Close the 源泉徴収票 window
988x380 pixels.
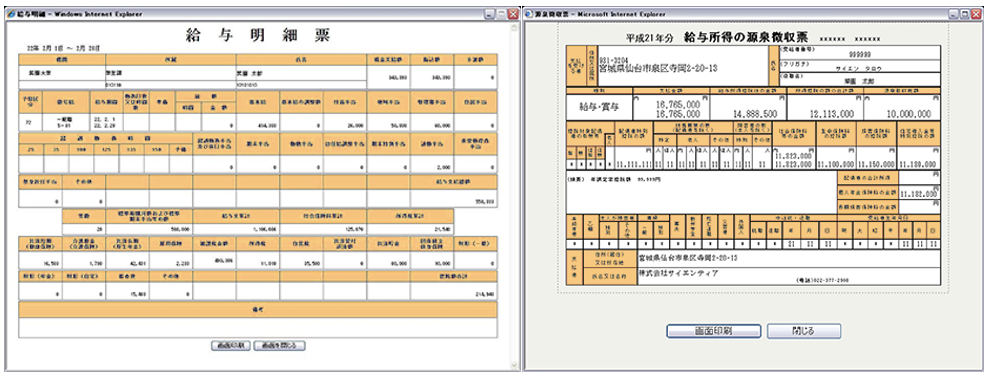pos(977,14)
